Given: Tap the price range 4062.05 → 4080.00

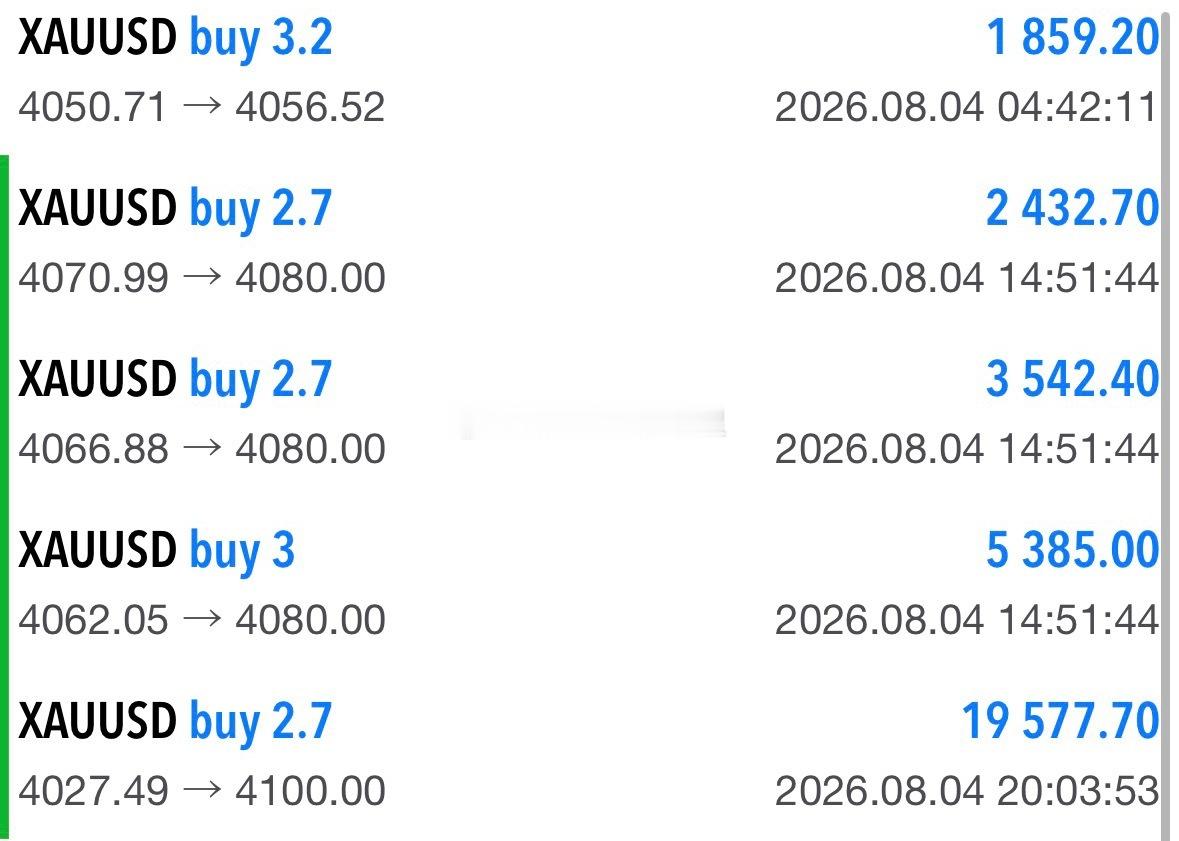Looking at the screenshot, I should 202,619.
